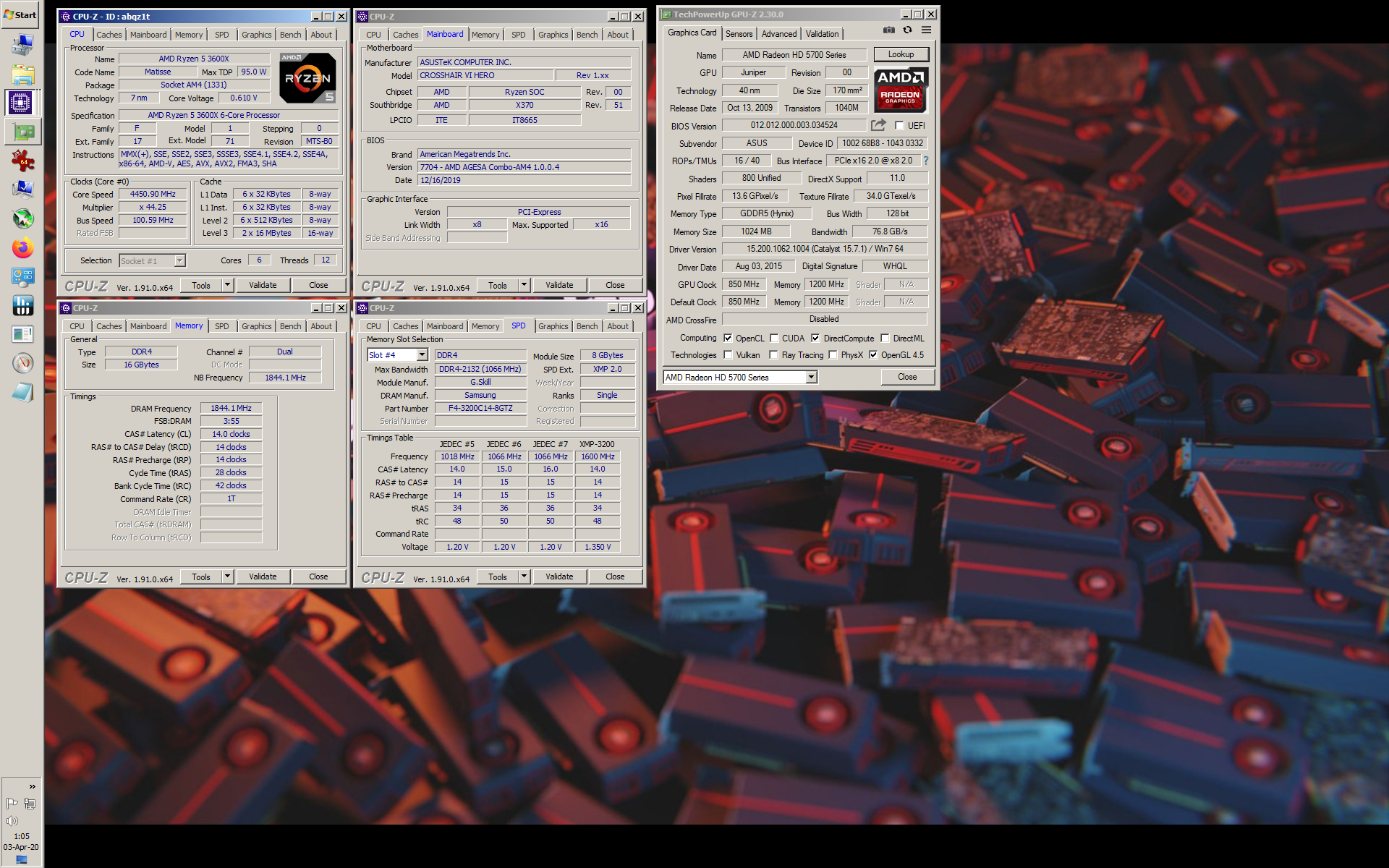Open the Start menu
Screen dimensions: 1389x868
pyautogui.click(x=20, y=14)
